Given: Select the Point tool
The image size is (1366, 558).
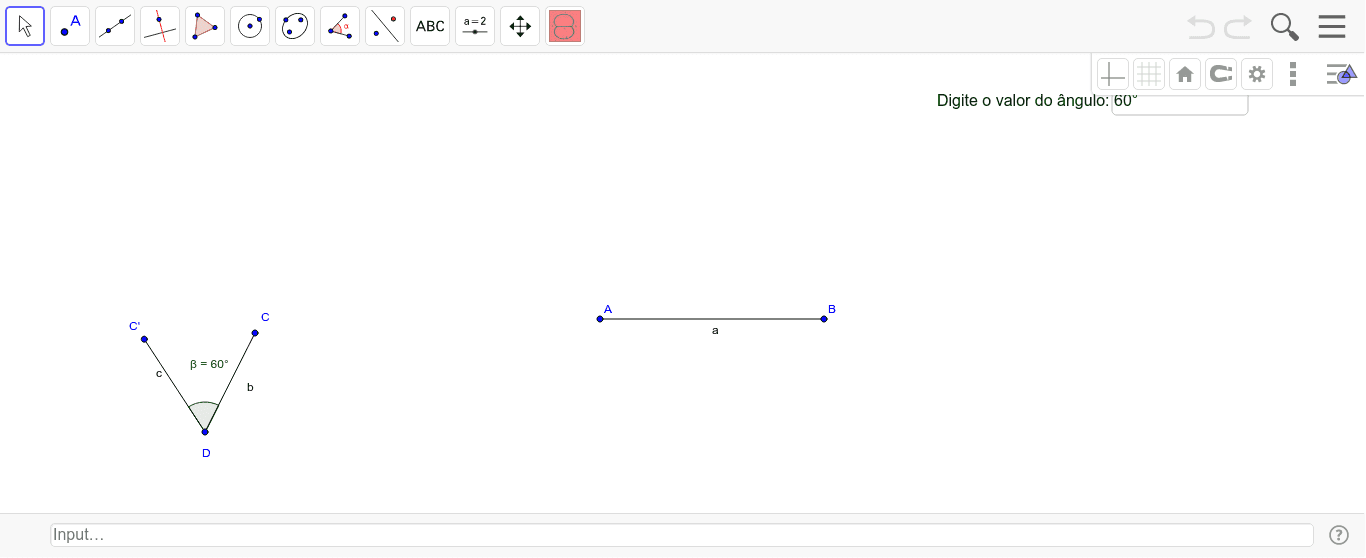Looking at the screenshot, I should click(x=70, y=26).
